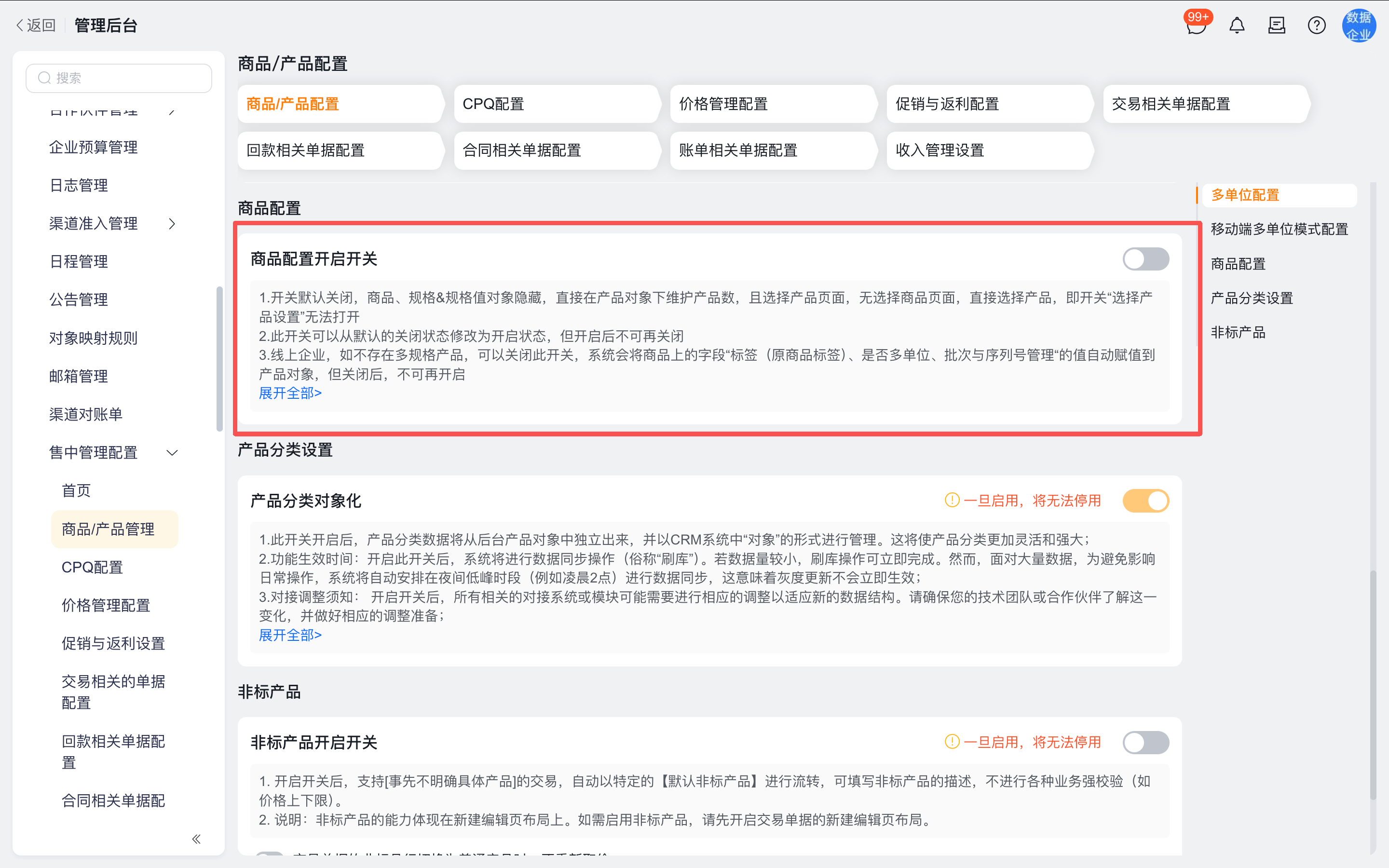1389x868 pixels.
Task: Switch to the 价格管理配置 tab
Action: point(773,104)
